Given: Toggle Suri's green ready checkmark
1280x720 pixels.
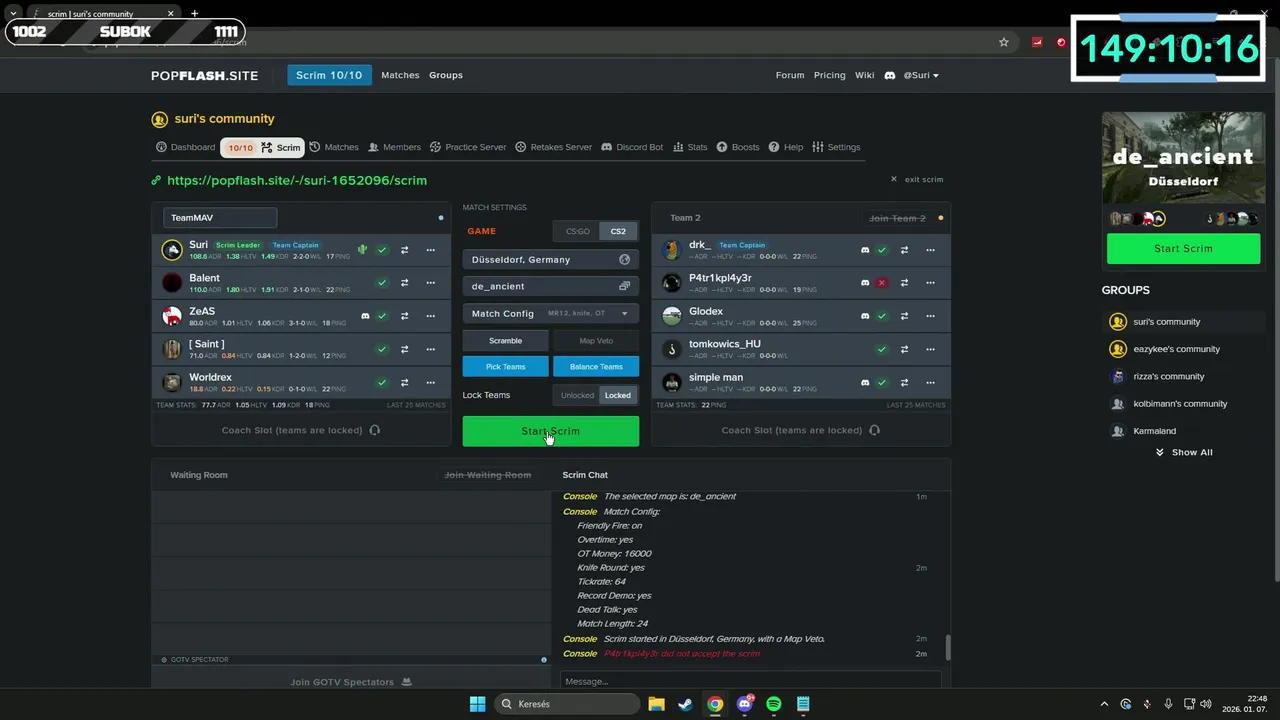Looking at the screenshot, I should coord(382,250).
